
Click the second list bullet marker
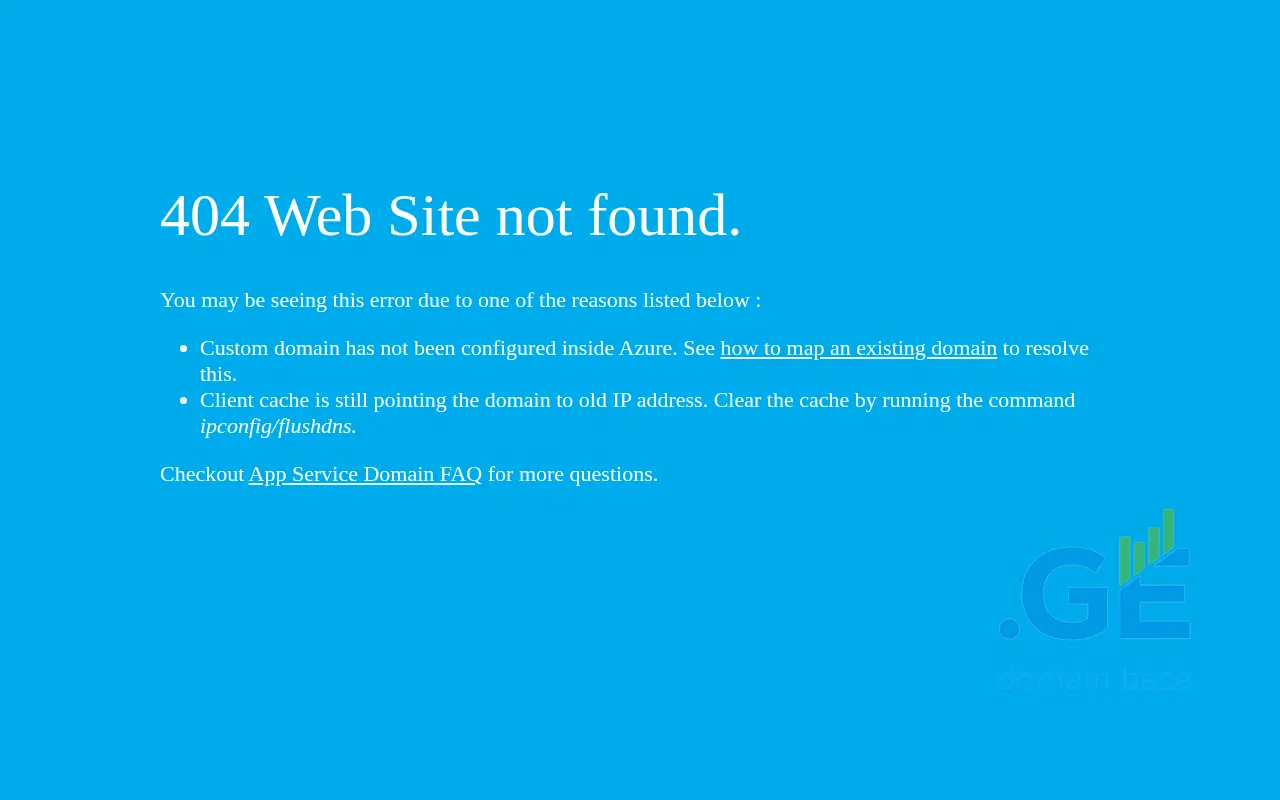[x=183, y=401]
